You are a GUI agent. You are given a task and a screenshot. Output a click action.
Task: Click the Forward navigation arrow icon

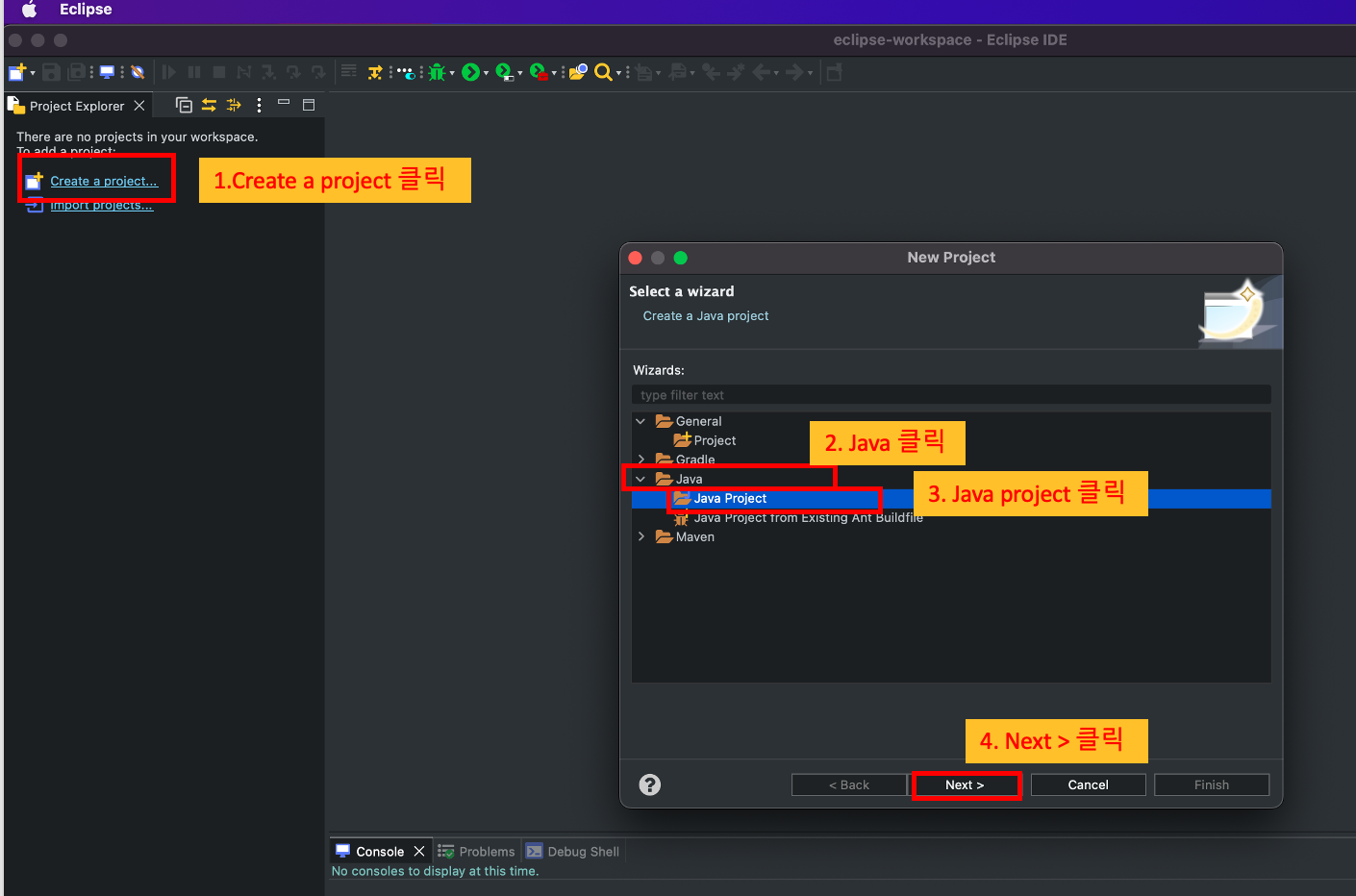pyautogui.click(x=795, y=72)
